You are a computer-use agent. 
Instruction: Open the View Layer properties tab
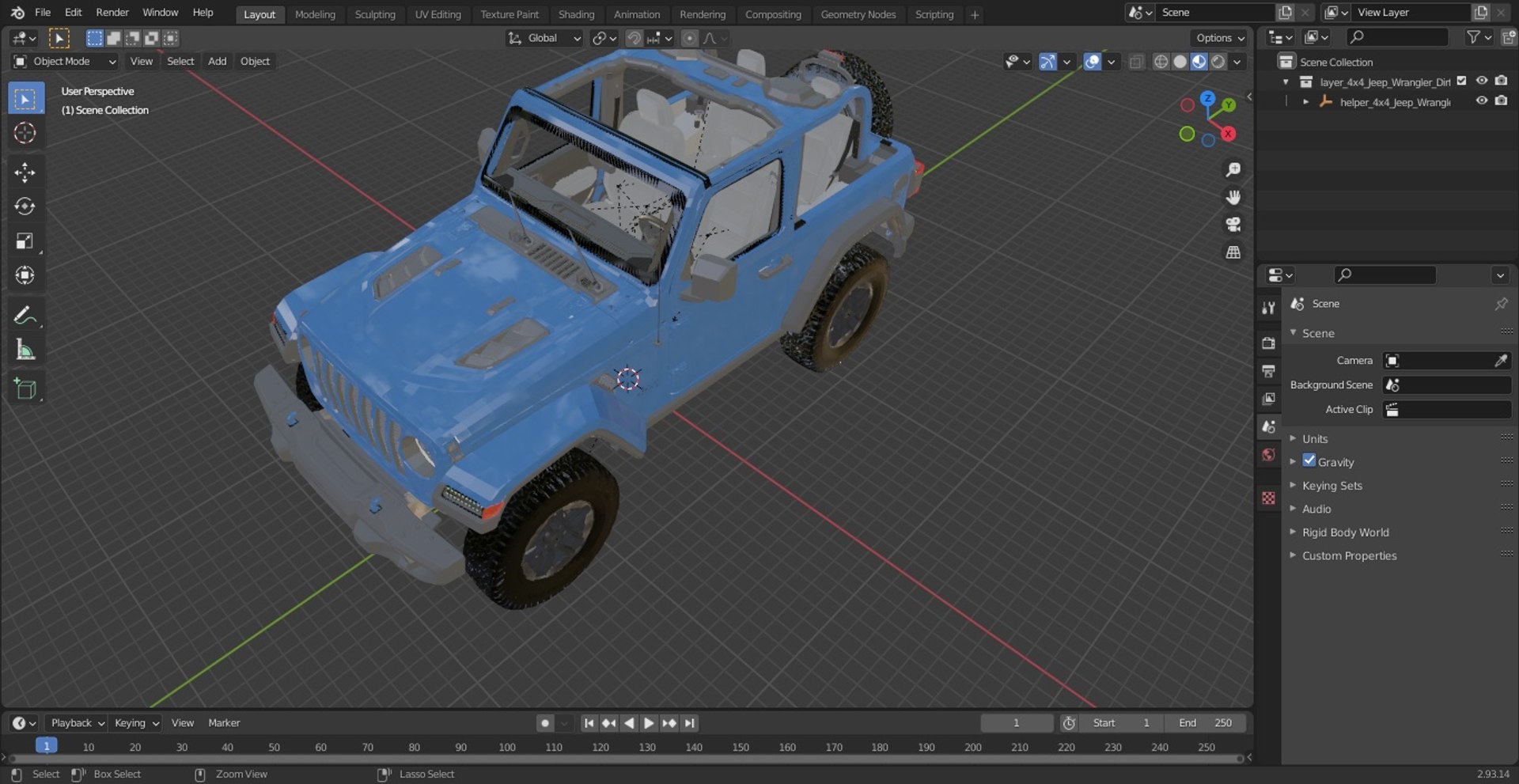(1269, 399)
